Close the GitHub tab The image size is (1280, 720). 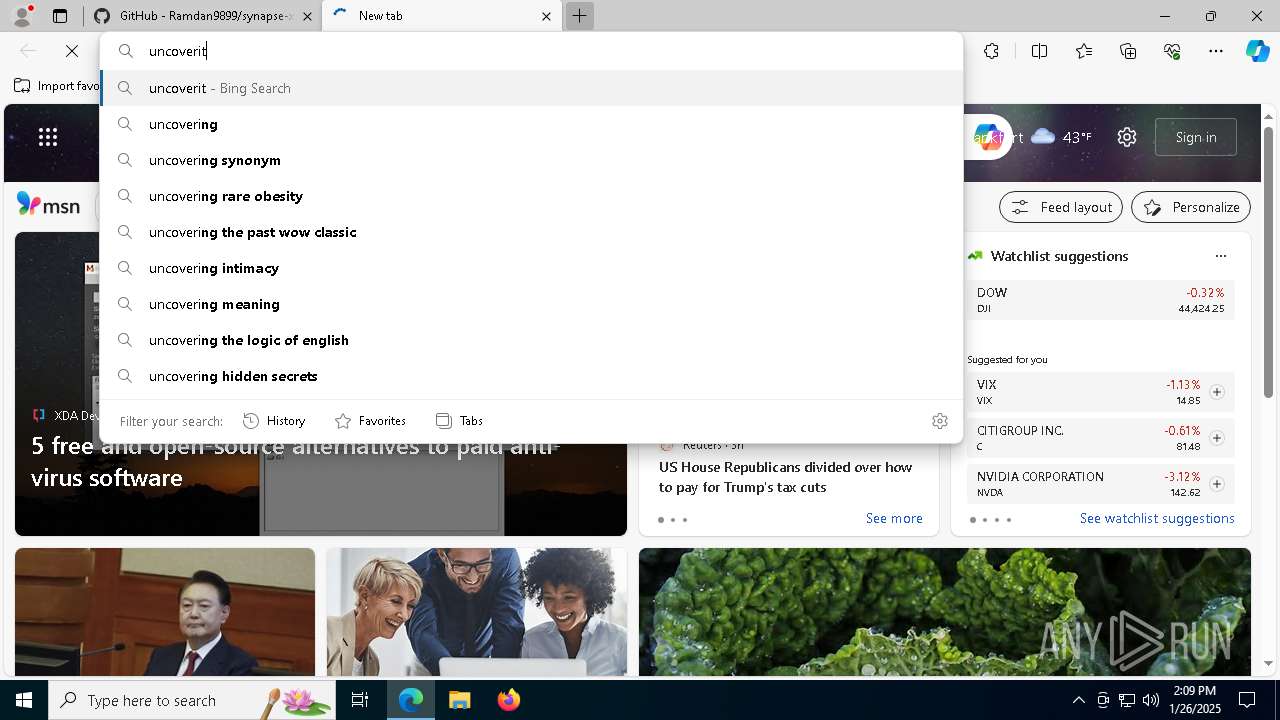coord(307,16)
